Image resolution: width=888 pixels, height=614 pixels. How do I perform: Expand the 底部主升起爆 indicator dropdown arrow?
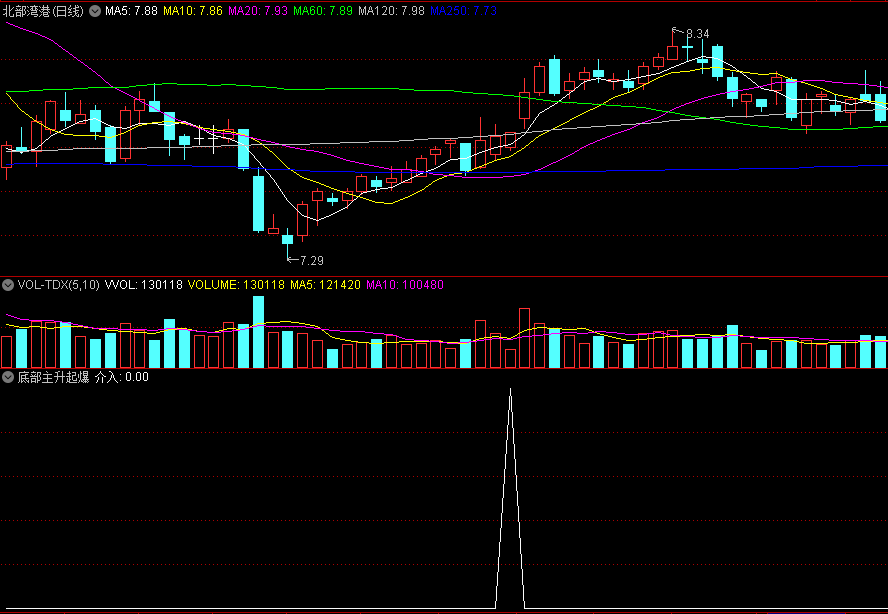pyautogui.click(x=8, y=377)
